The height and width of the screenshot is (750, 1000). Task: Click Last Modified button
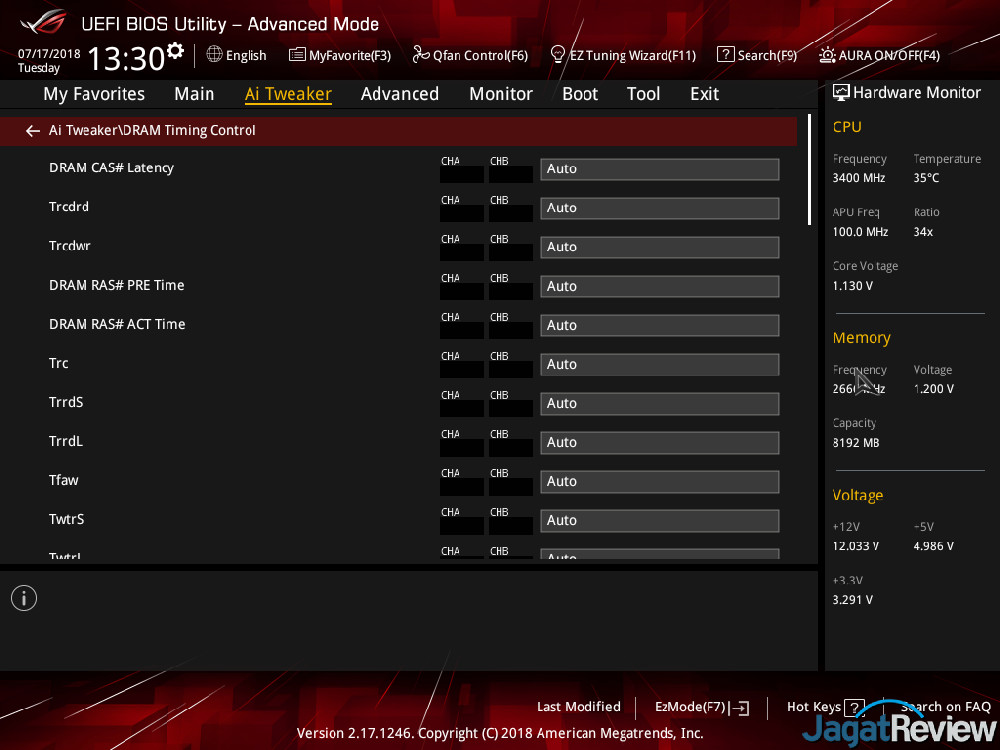578,707
